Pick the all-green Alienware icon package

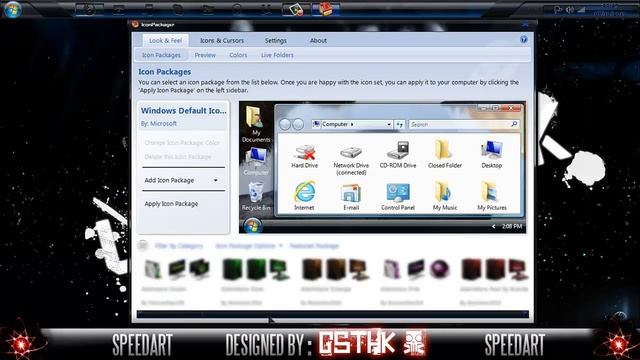coord(256,281)
